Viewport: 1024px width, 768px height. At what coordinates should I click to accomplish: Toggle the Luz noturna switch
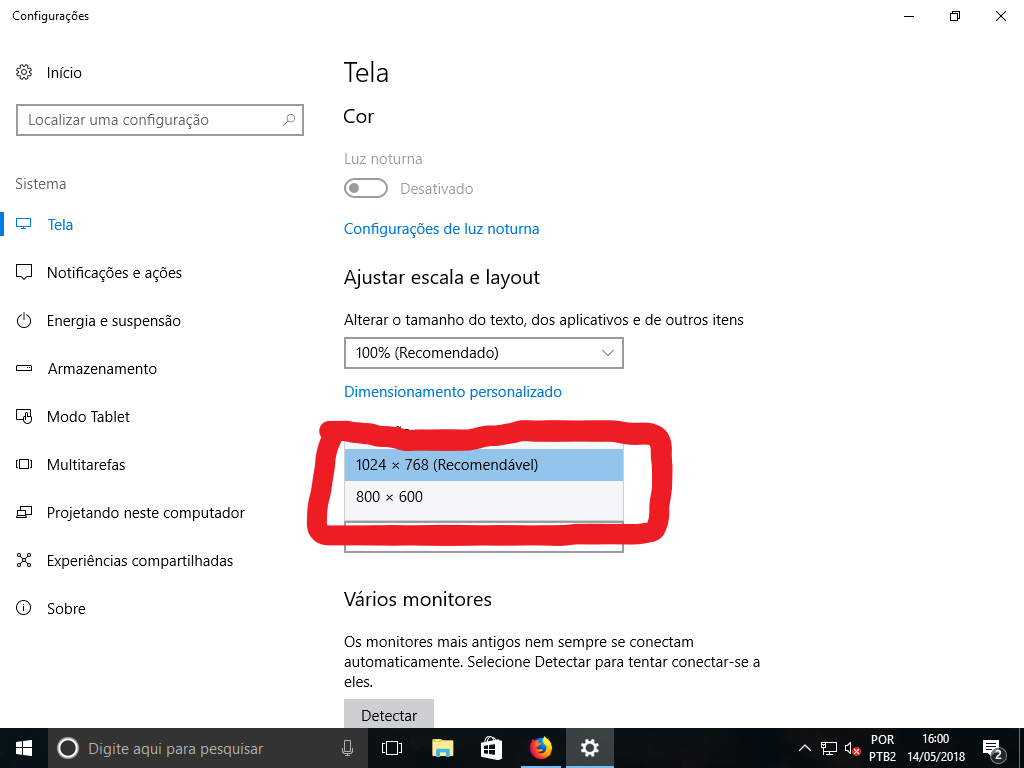pyautogui.click(x=366, y=189)
